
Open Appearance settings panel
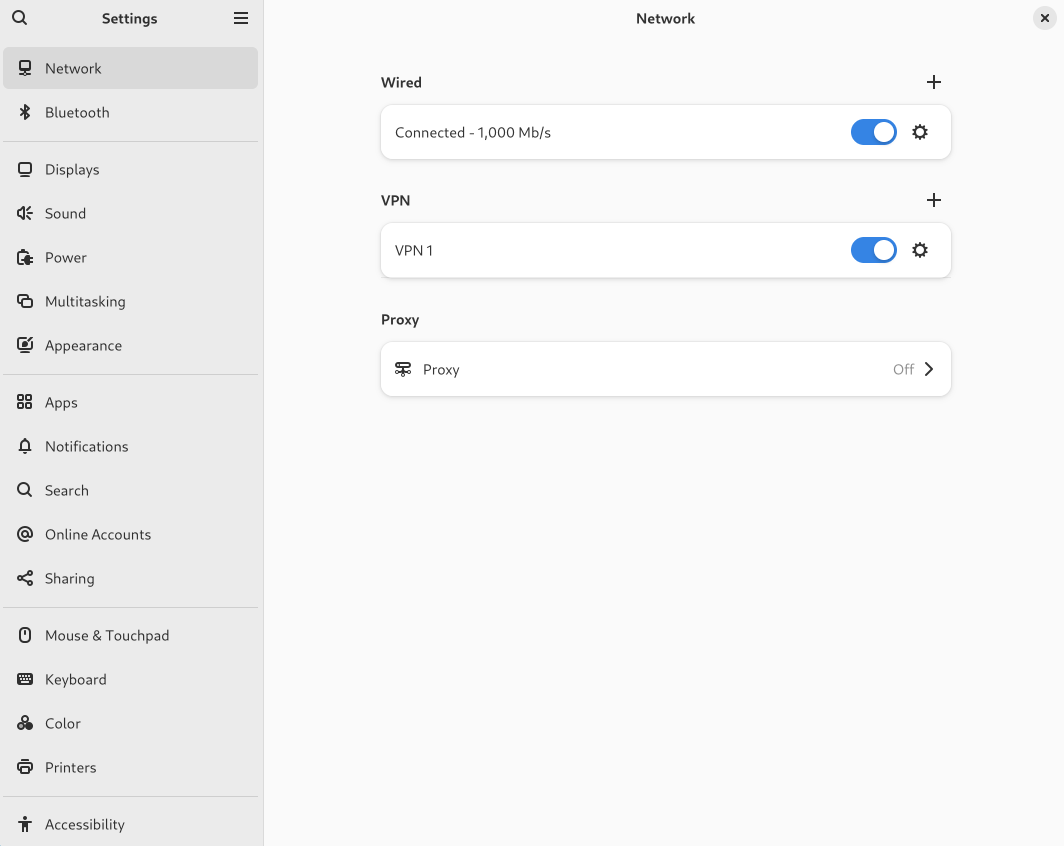point(130,345)
